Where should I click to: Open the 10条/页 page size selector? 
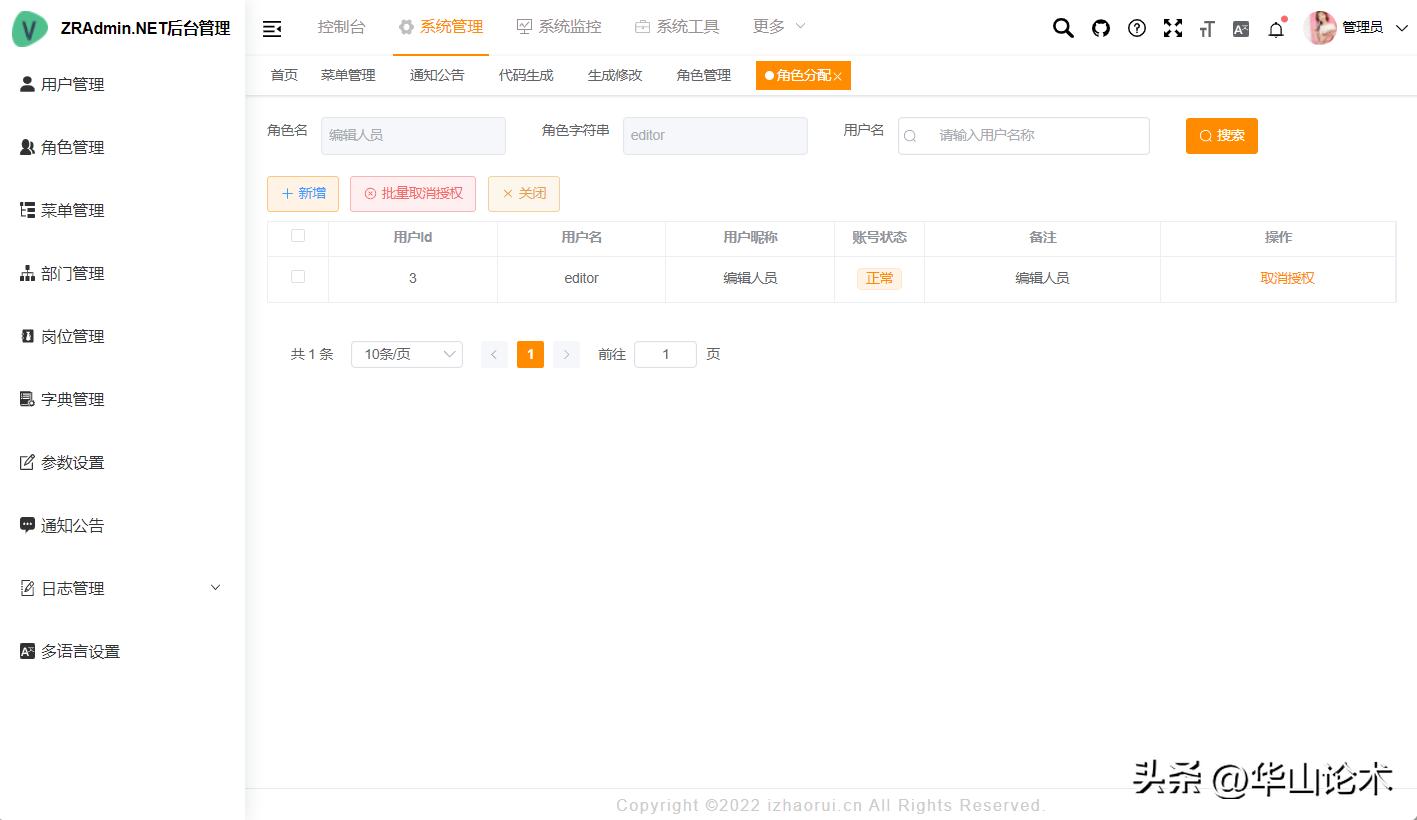tap(406, 353)
